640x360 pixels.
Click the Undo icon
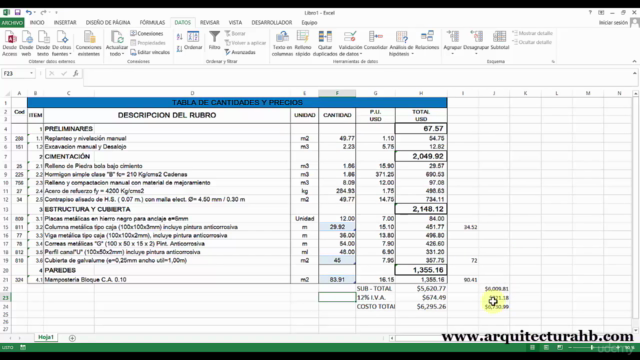coord(28,13)
